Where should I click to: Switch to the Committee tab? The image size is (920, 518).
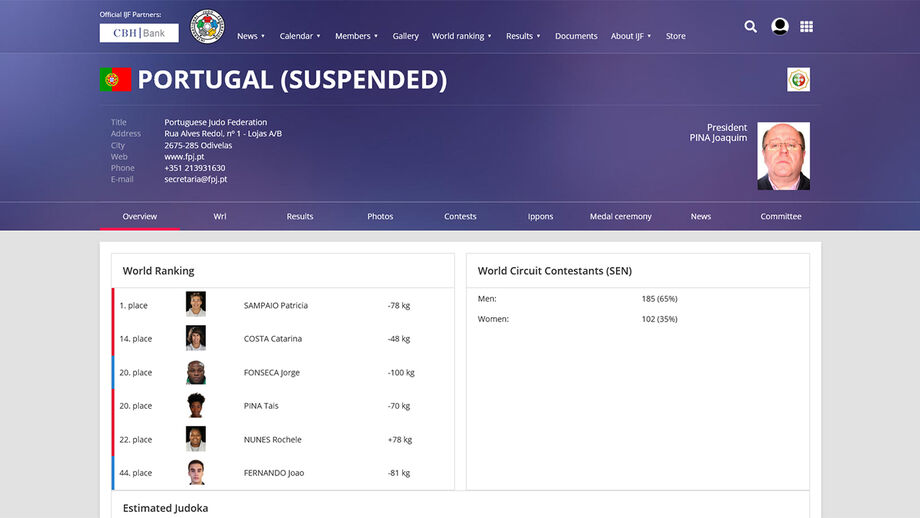pyautogui.click(x=781, y=216)
